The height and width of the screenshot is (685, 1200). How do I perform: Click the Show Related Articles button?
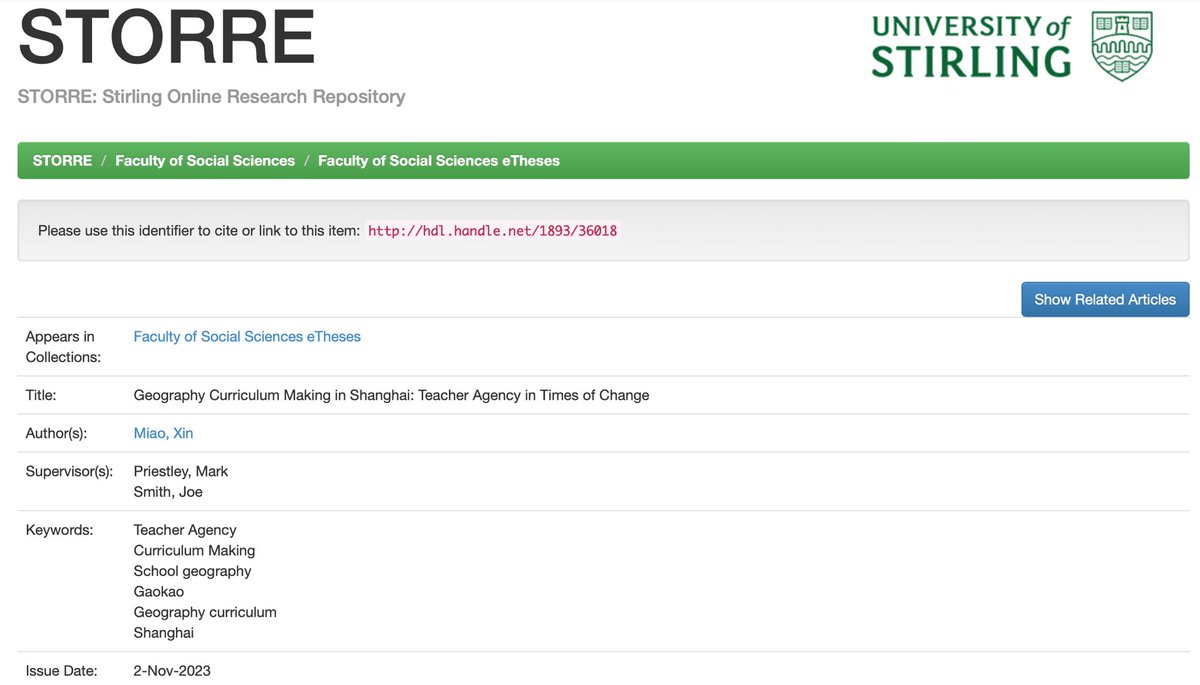[1105, 299]
